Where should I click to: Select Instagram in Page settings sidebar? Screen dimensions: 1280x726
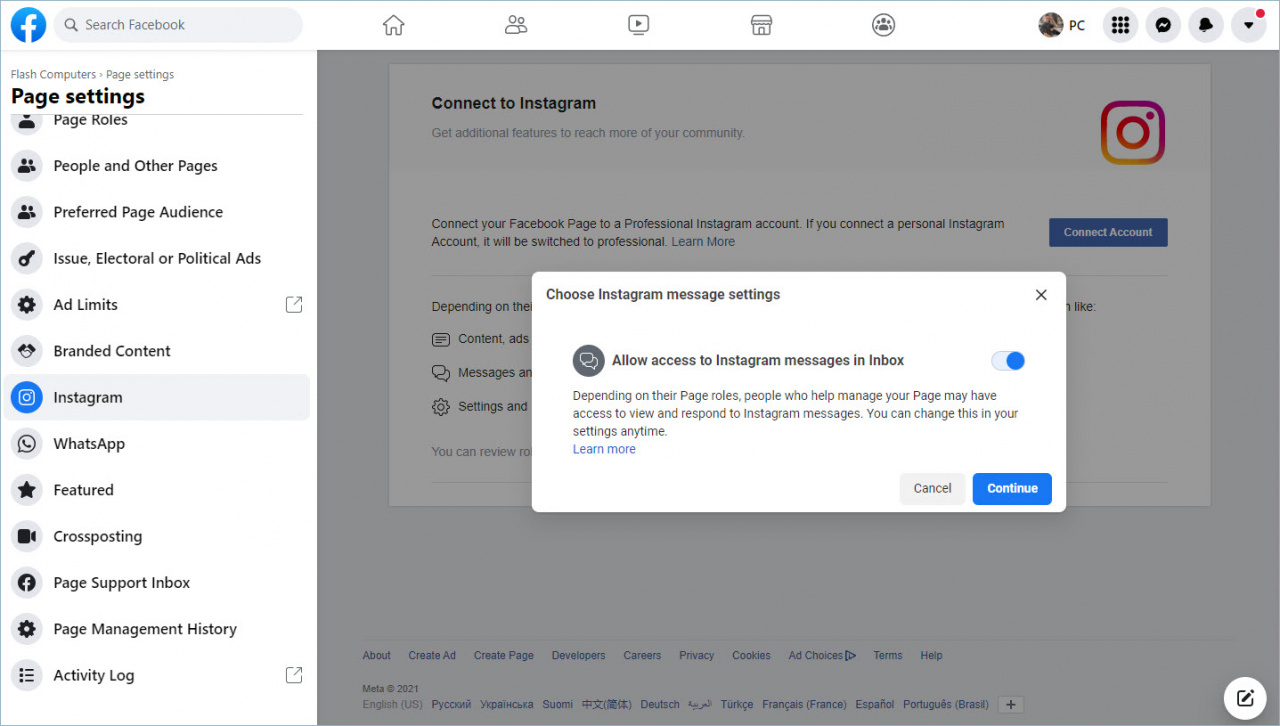tap(157, 397)
